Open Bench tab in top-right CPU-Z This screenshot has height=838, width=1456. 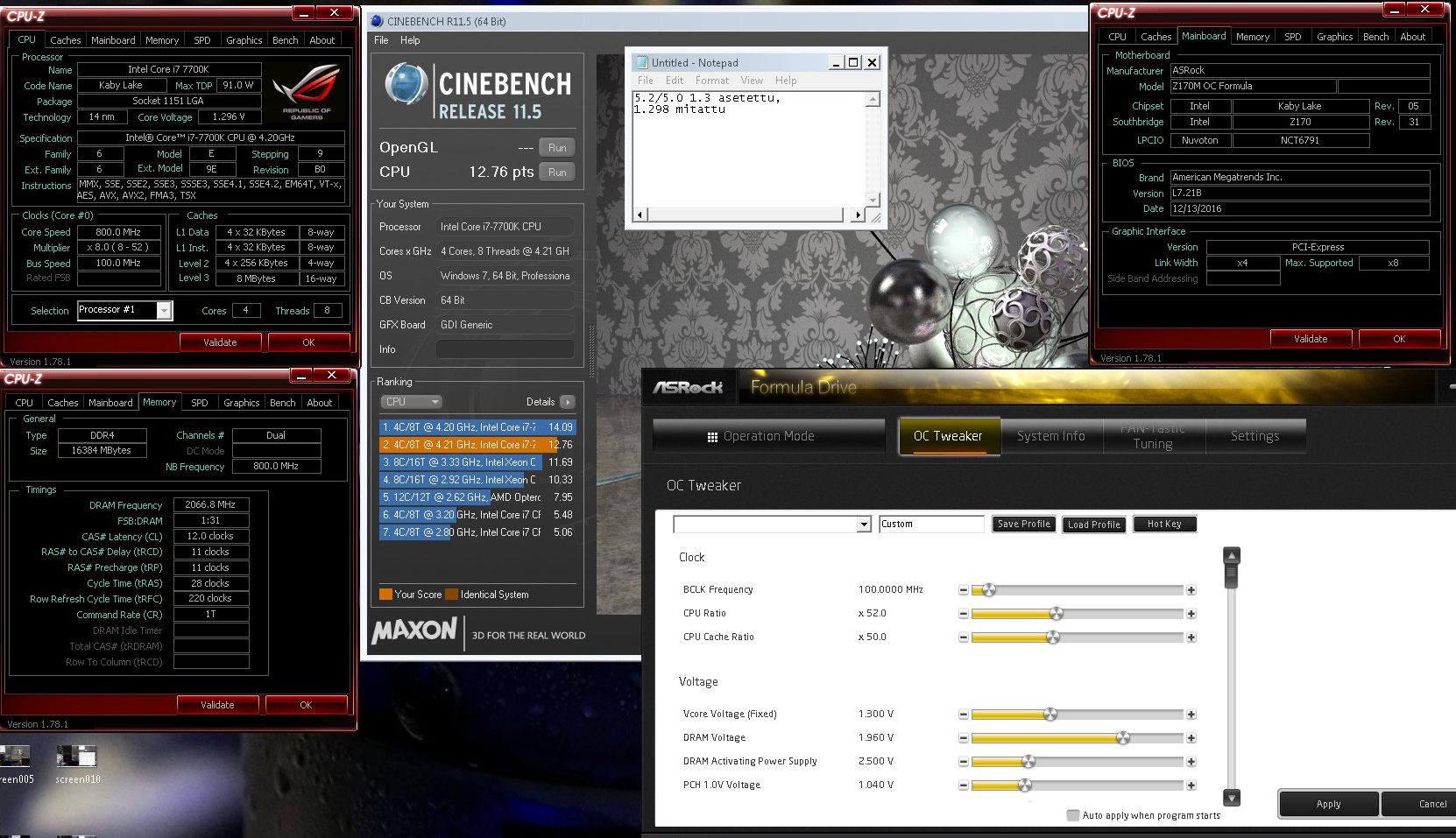[x=1375, y=37]
